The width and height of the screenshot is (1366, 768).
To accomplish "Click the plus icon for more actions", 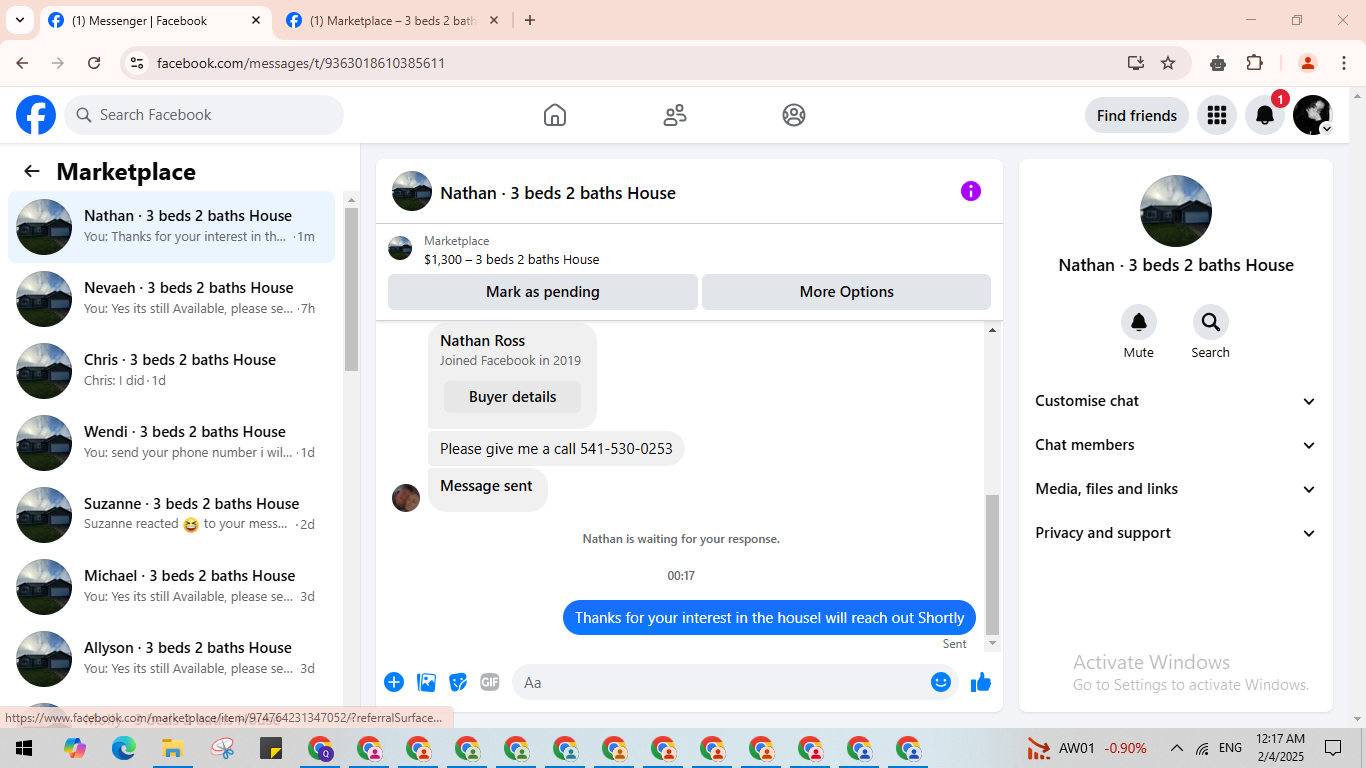I will 394,682.
